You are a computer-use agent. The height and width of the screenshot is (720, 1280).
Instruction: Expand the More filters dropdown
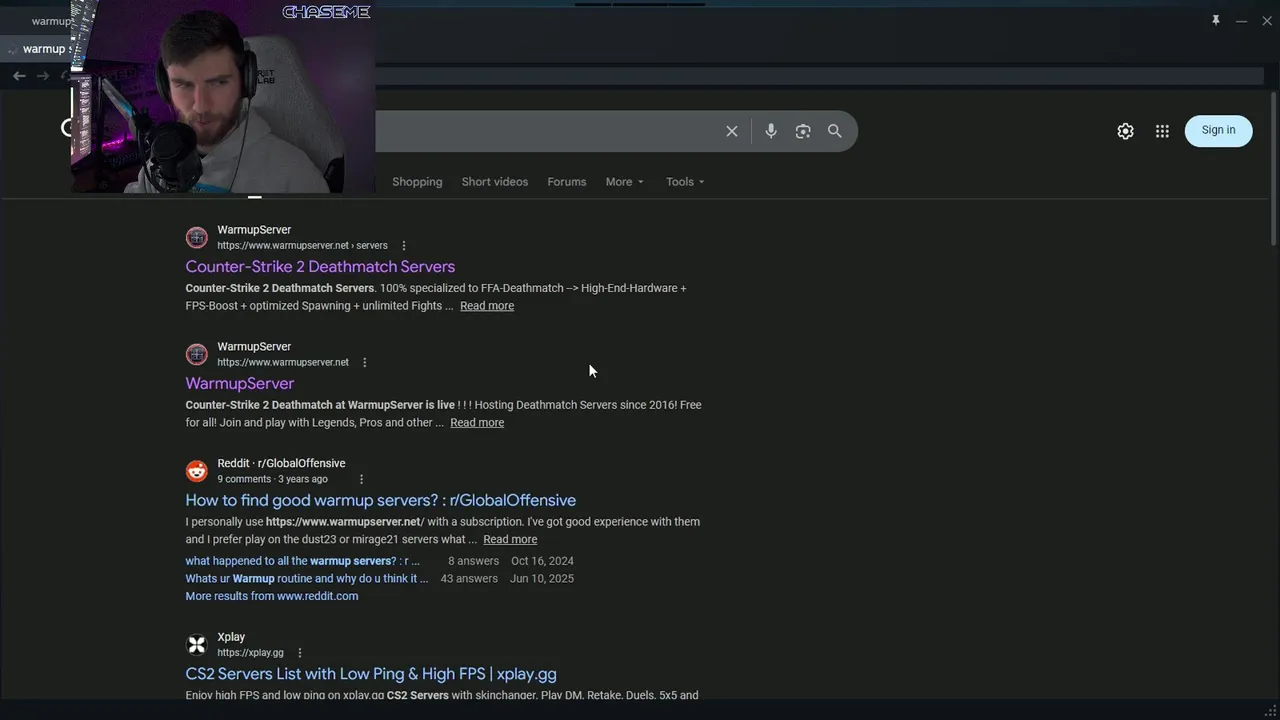[x=625, y=182]
